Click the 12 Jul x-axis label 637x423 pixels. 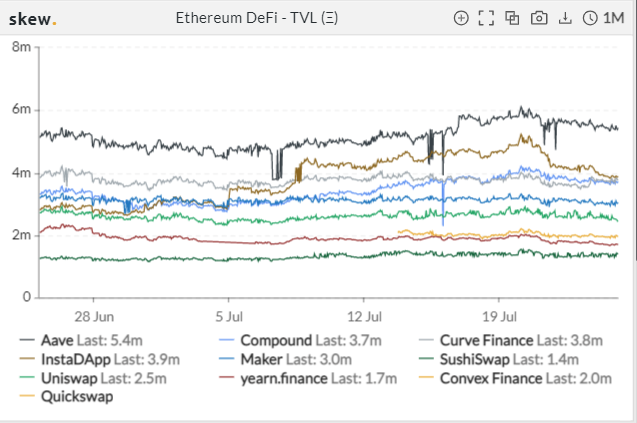[x=364, y=317]
